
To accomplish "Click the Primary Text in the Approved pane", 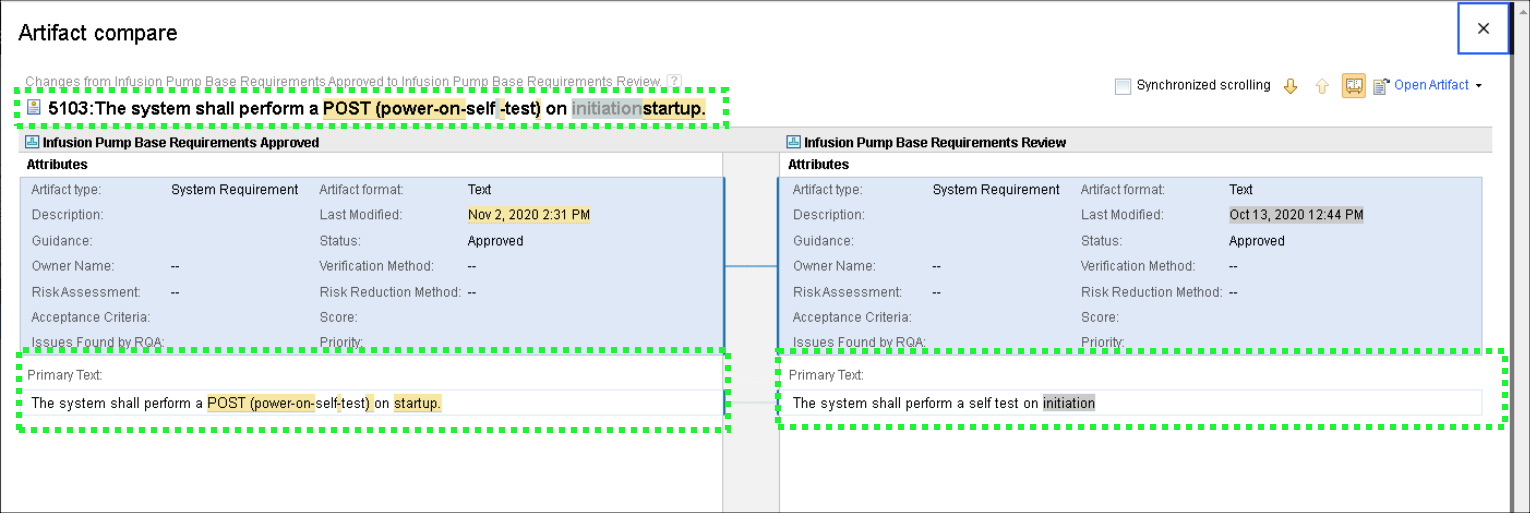I will (236, 403).
